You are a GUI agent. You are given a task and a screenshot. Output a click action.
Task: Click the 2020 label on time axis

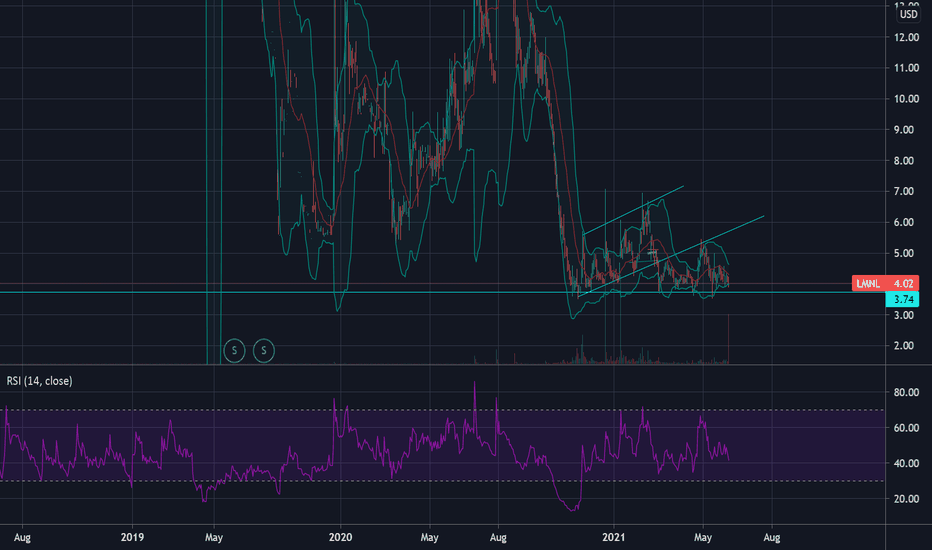pos(340,538)
